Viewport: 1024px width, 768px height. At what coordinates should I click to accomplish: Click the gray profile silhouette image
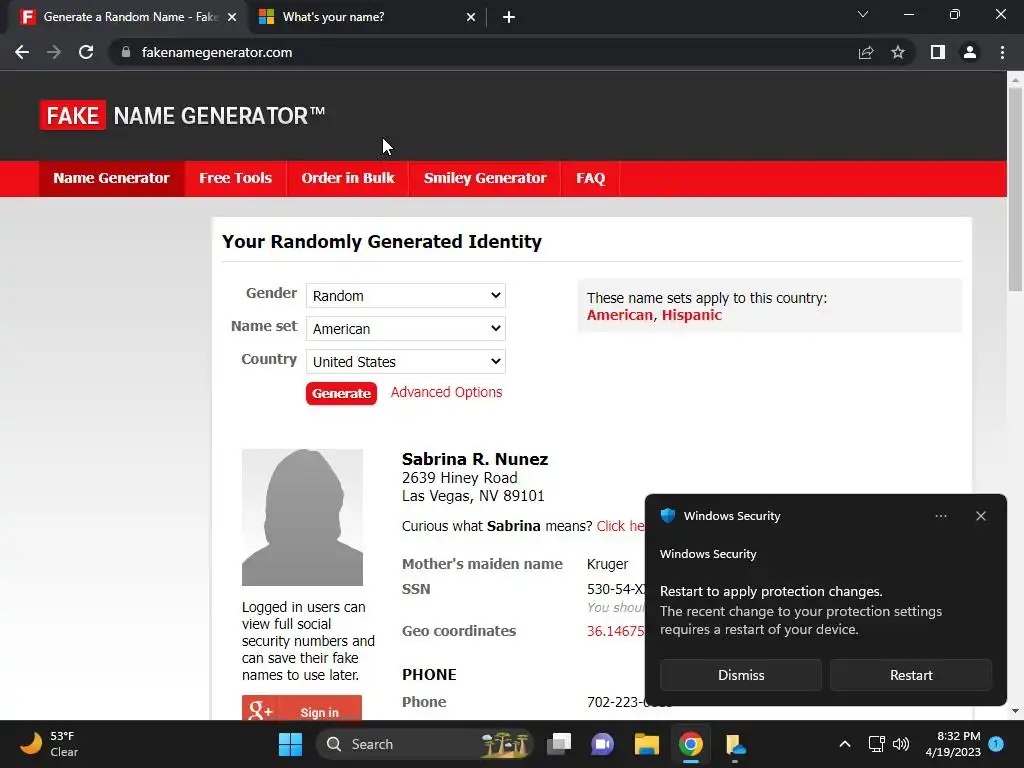click(302, 517)
